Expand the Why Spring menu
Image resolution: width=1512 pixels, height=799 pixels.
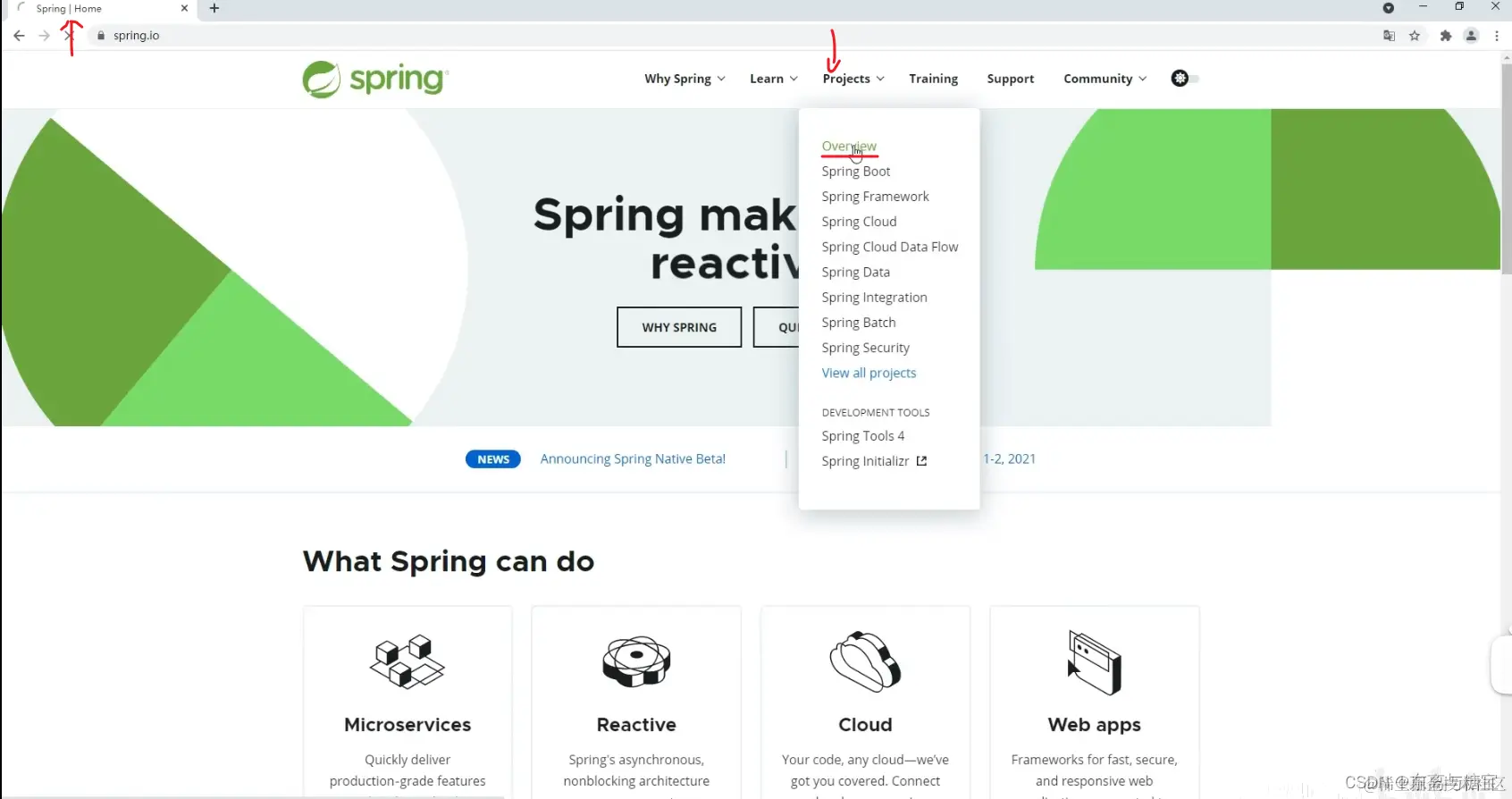685,79
